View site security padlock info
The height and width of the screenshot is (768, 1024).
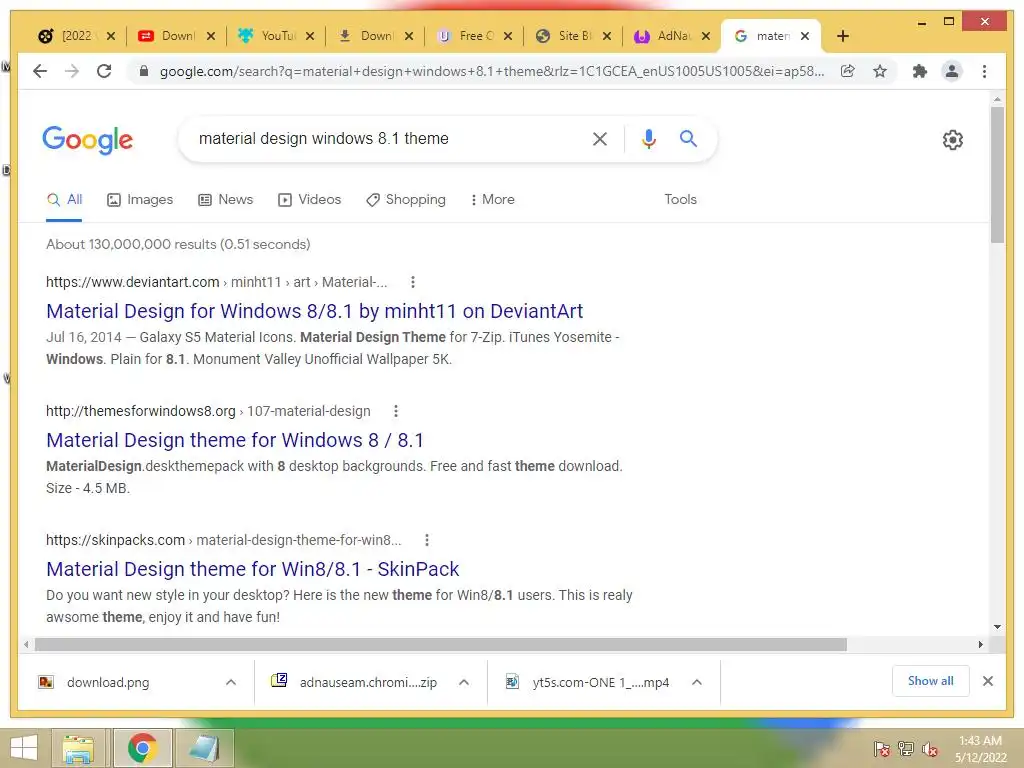tap(144, 71)
